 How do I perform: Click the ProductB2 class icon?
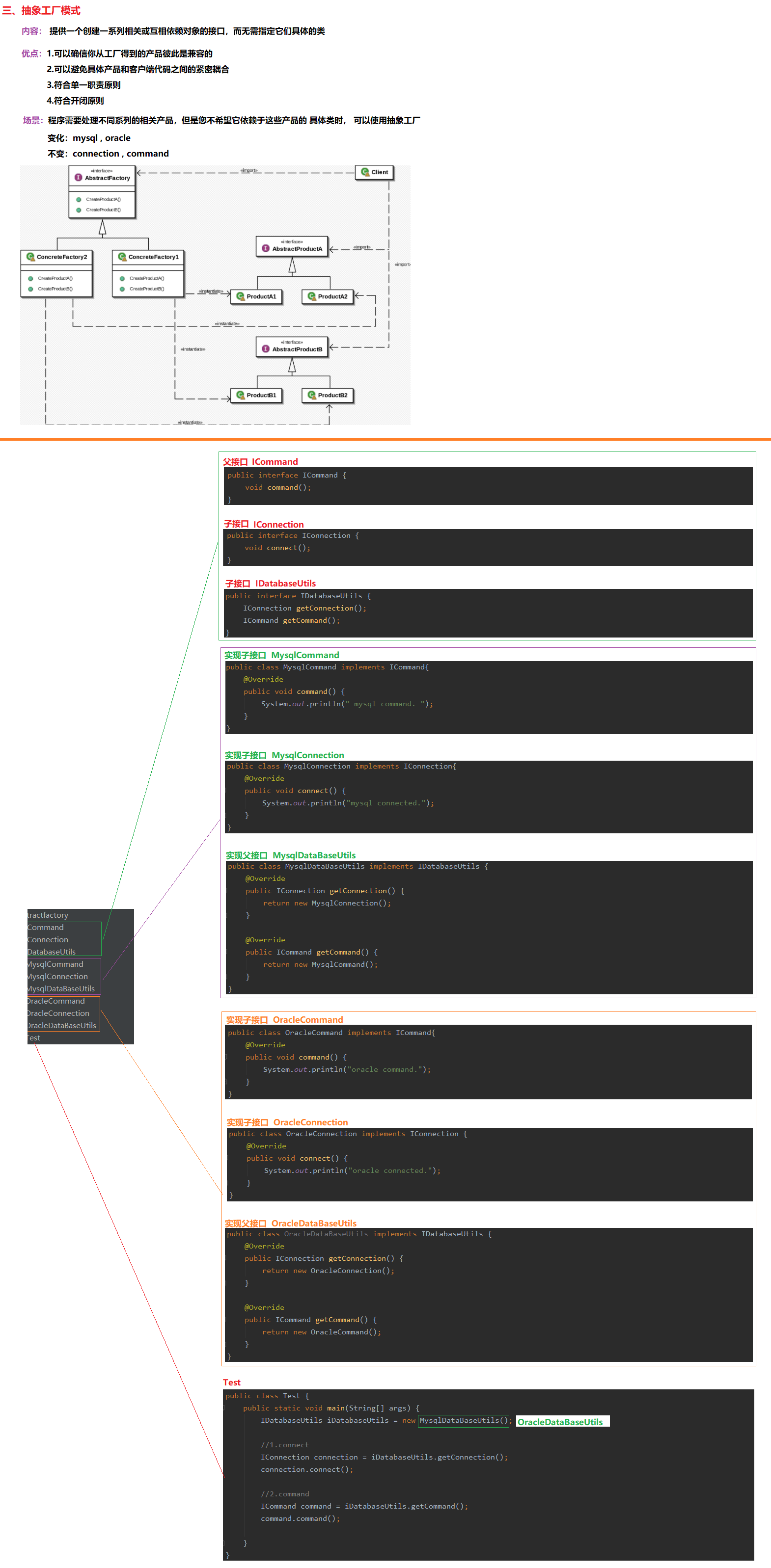pyautogui.click(x=311, y=395)
